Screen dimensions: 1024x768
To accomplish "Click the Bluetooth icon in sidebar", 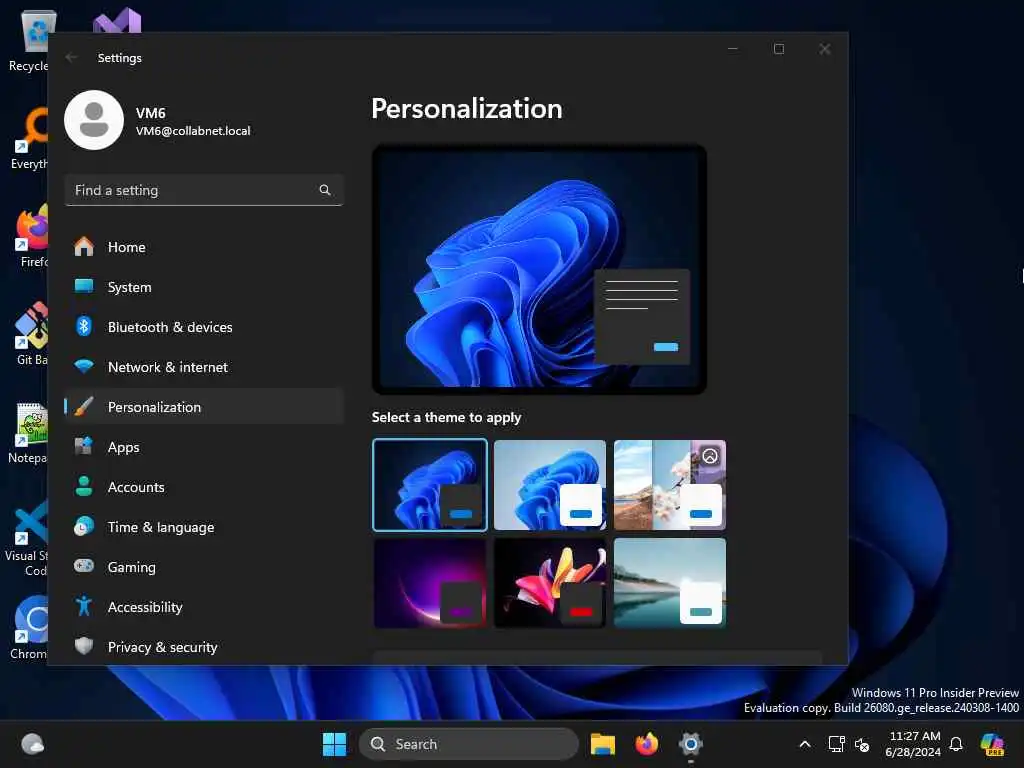I will 84,326.
